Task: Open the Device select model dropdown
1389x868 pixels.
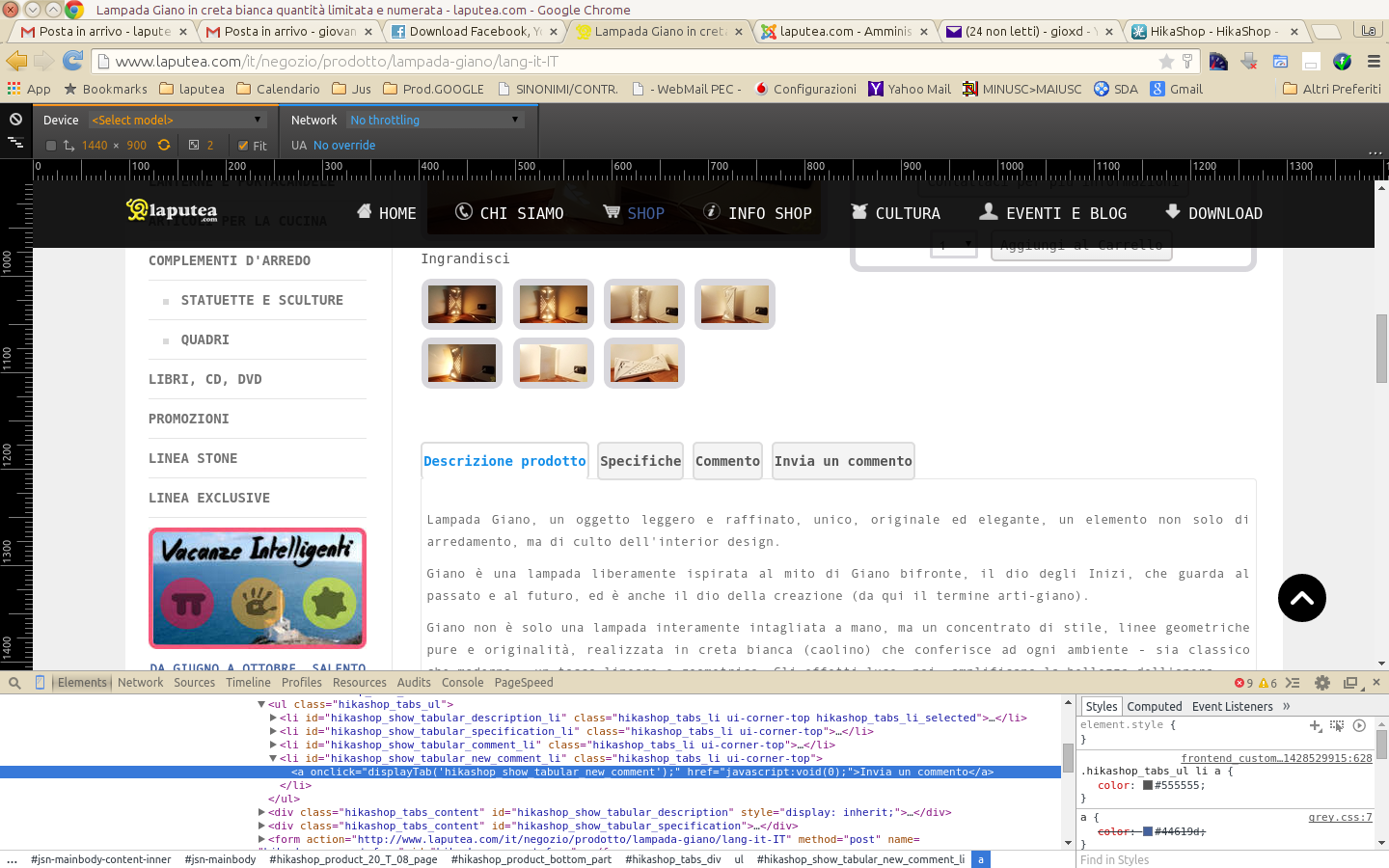Action: [x=177, y=120]
